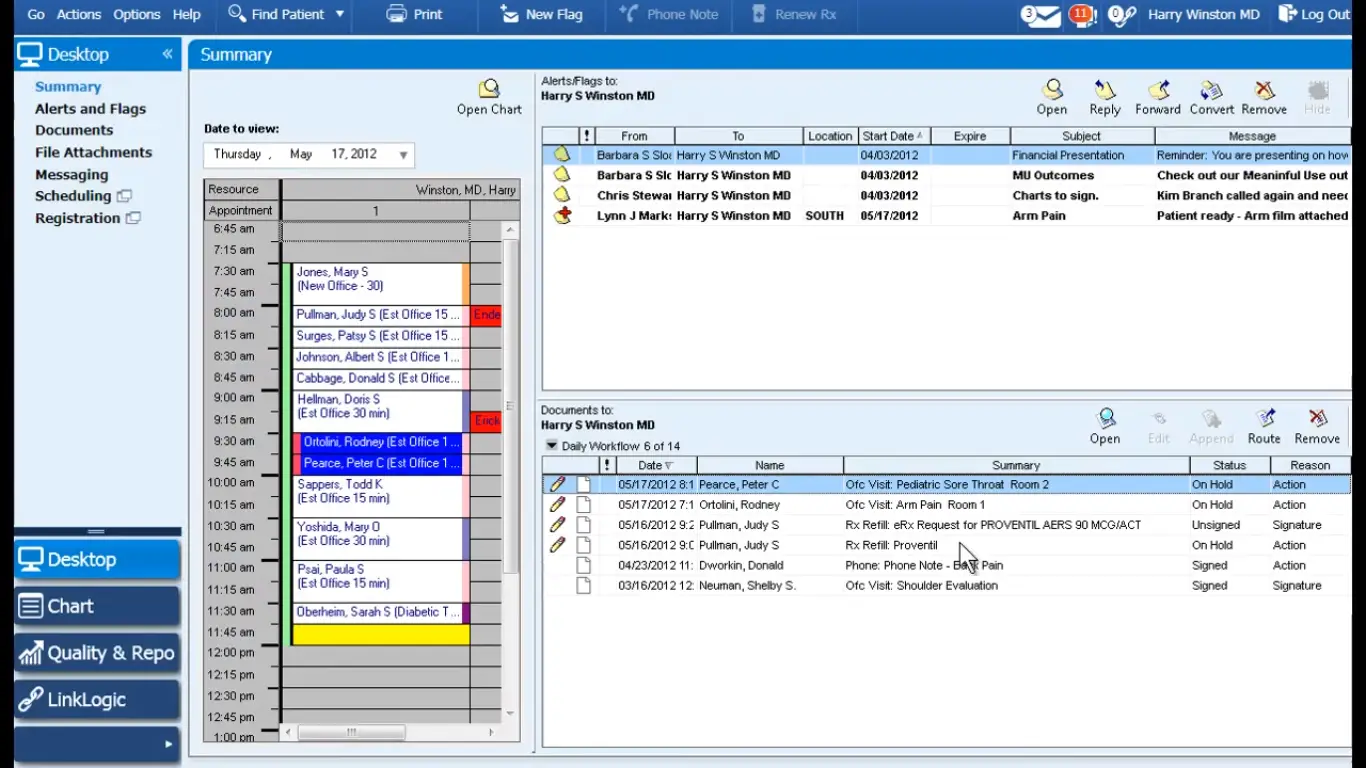Image resolution: width=1366 pixels, height=768 pixels.
Task: Collapse the Desktop navigation panel
Action: [x=167, y=54]
